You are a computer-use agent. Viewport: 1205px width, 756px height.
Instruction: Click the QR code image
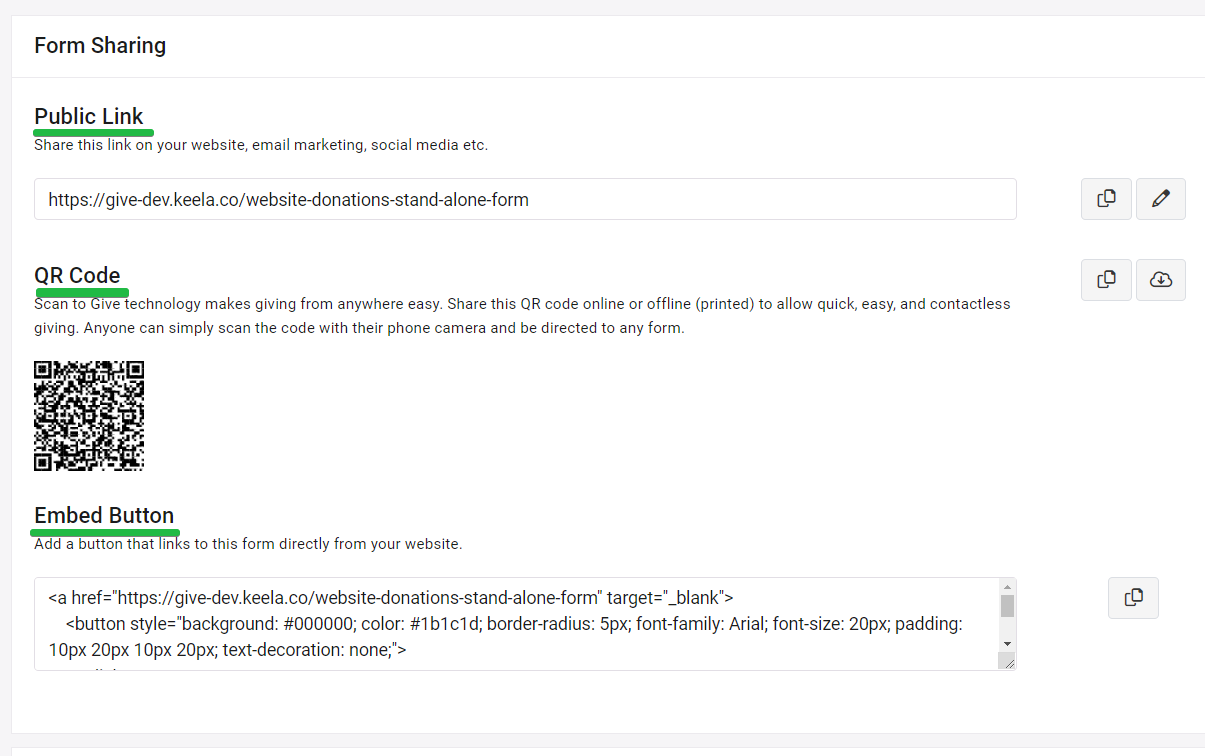(89, 416)
